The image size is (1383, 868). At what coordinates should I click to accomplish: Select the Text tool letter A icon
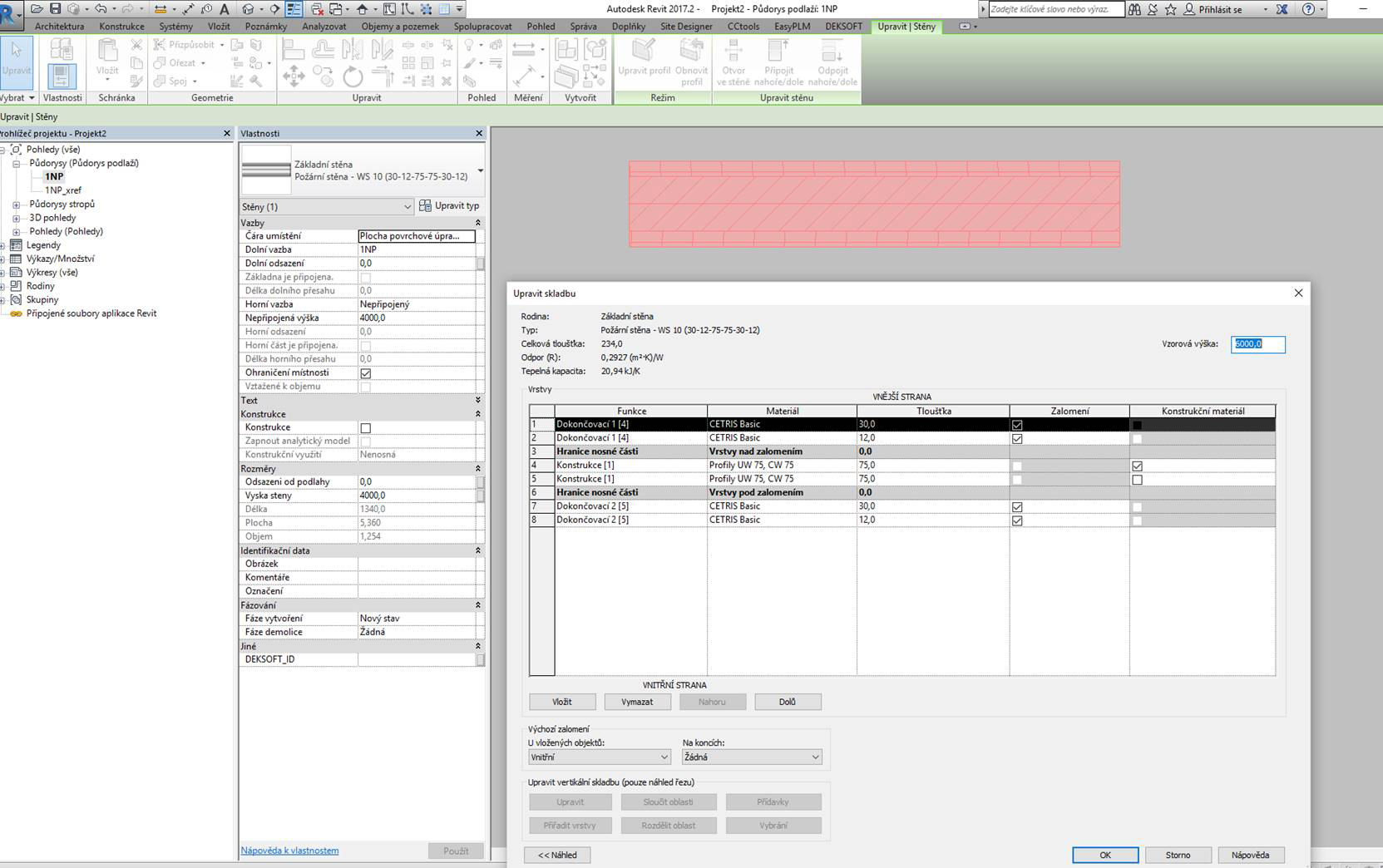coord(225,9)
